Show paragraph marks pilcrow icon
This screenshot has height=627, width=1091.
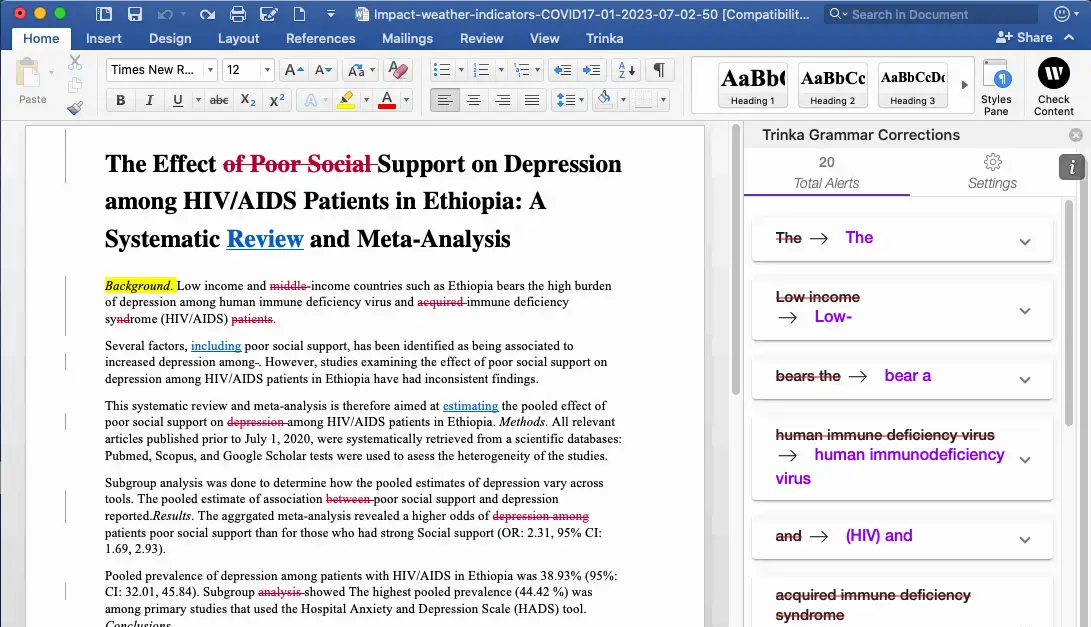[659, 70]
